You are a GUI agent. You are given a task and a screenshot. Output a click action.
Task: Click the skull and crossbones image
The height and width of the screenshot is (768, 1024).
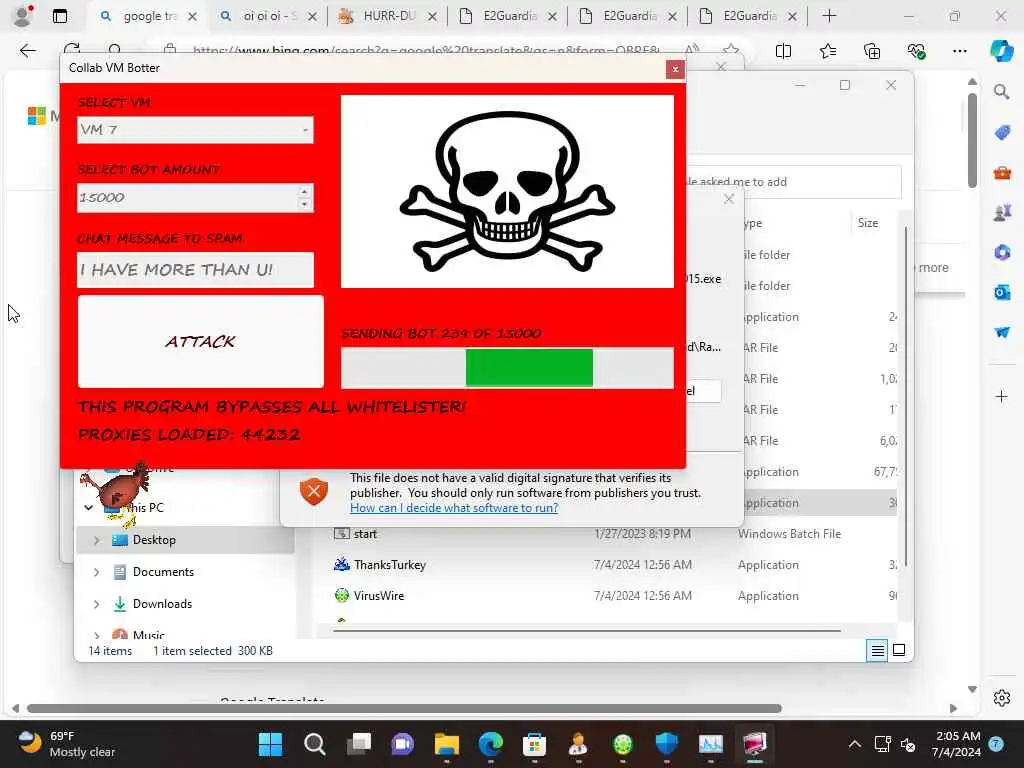507,191
